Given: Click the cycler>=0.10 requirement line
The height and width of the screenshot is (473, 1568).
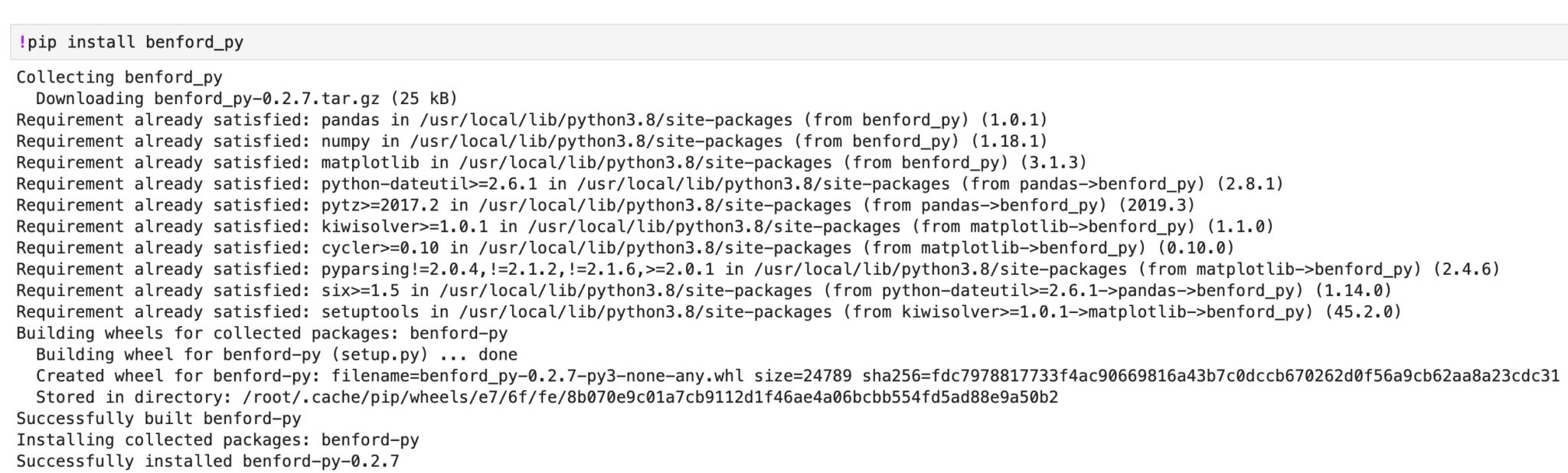Looking at the screenshot, I should tap(625, 249).
